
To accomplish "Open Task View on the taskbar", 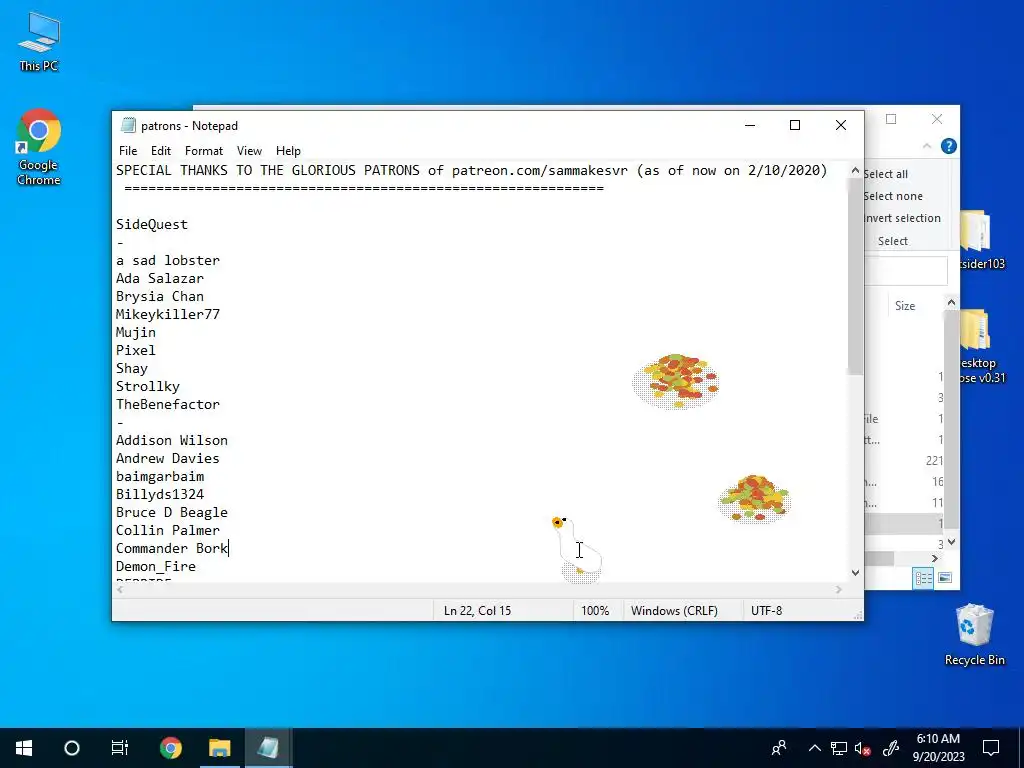I will click(x=120, y=748).
